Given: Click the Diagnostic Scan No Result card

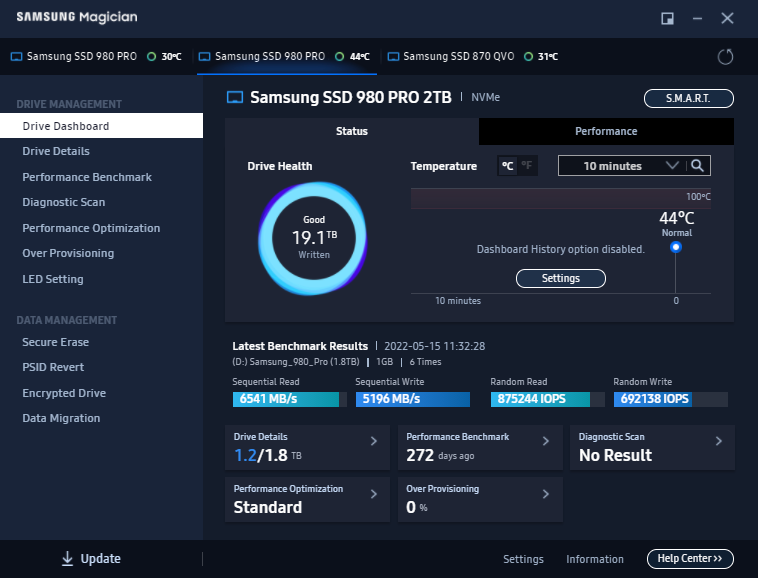Looking at the screenshot, I should point(652,448).
